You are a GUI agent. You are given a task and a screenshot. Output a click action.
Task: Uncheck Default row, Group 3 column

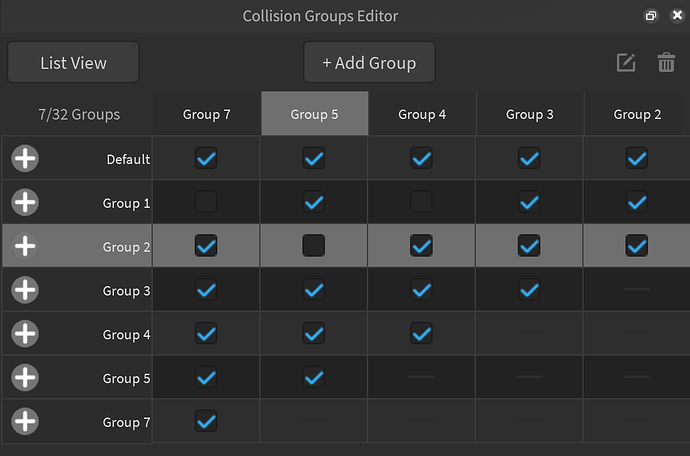coord(529,158)
